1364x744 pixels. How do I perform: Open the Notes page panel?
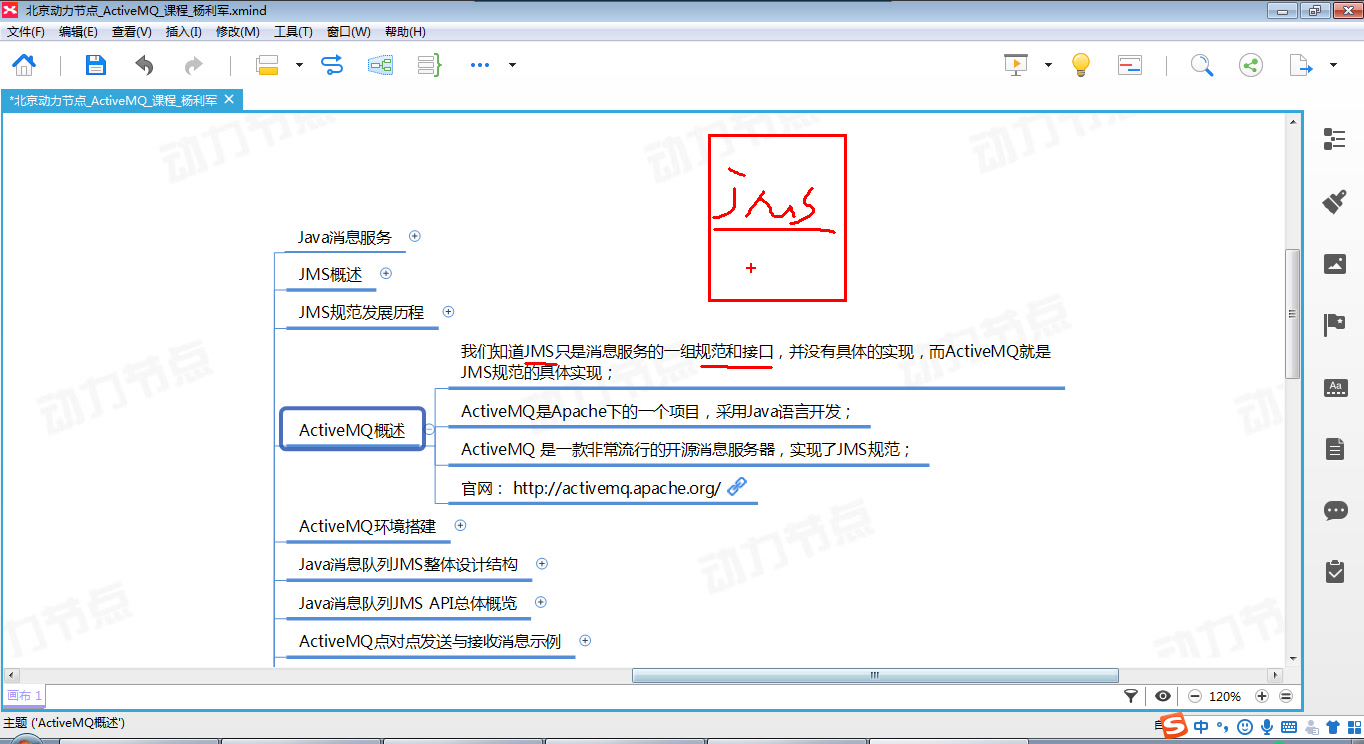1335,449
